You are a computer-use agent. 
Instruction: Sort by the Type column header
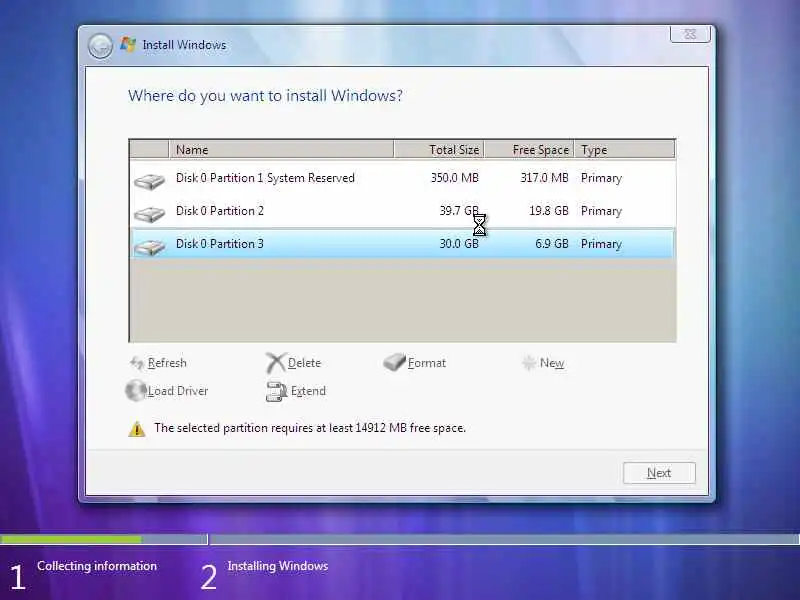pyautogui.click(x=624, y=149)
